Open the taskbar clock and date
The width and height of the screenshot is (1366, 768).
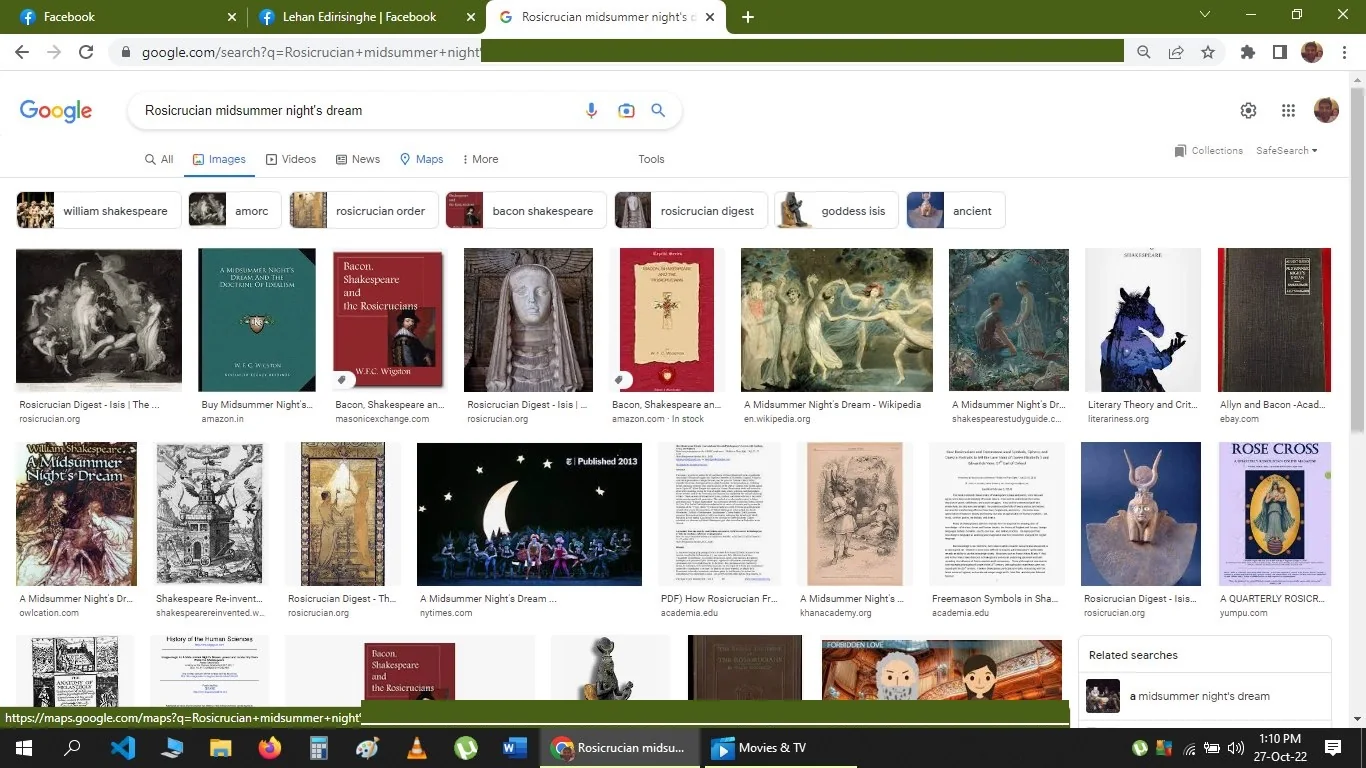click(1281, 748)
